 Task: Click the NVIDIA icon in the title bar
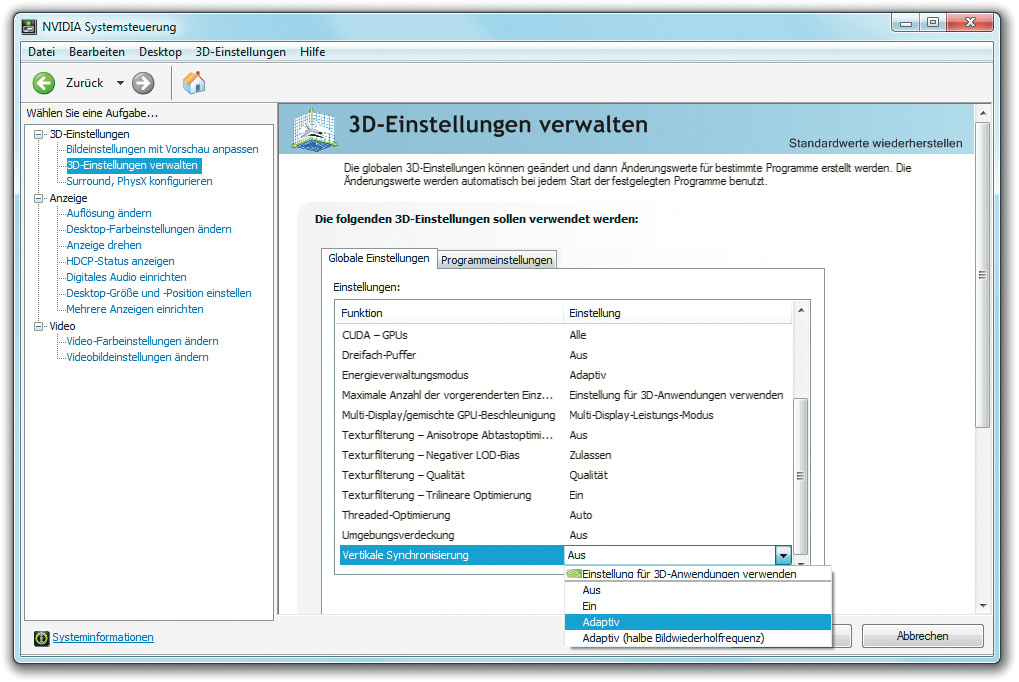[29, 27]
